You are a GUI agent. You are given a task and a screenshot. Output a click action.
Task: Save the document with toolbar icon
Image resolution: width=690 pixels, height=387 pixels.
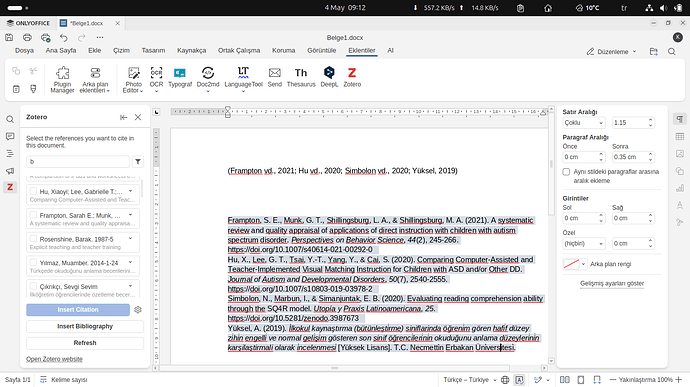[9, 37]
